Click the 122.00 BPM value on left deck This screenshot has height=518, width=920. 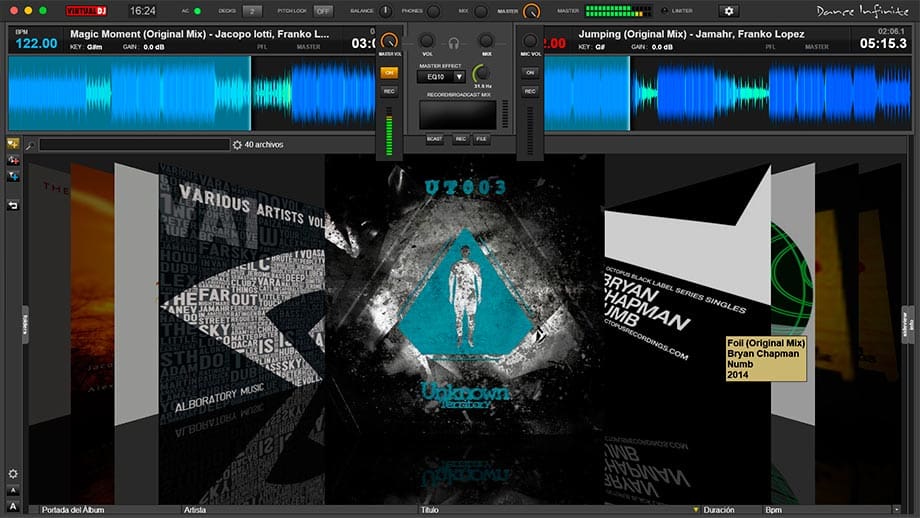(x=36, y=43)
